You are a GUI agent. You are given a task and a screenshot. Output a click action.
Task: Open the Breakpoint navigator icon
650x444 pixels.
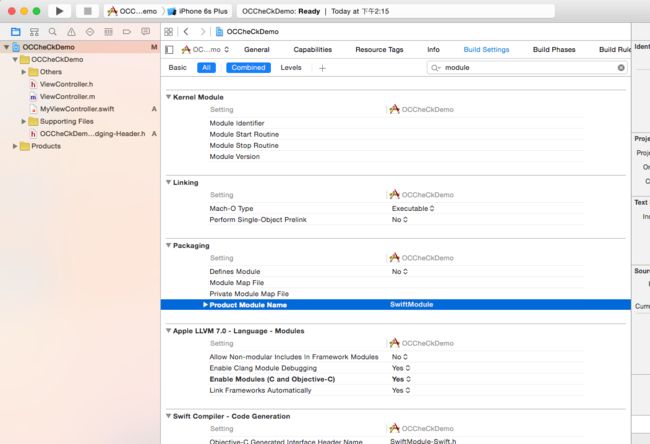[127, 32]
